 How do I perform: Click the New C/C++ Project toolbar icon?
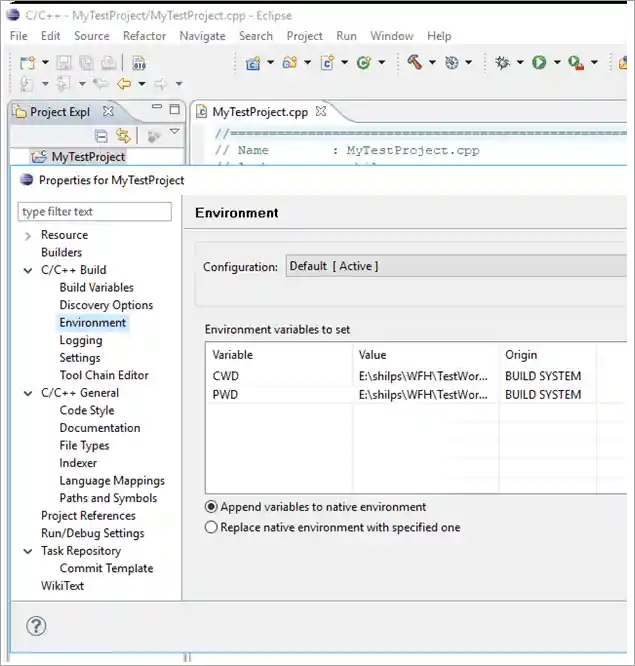point(253,63)
